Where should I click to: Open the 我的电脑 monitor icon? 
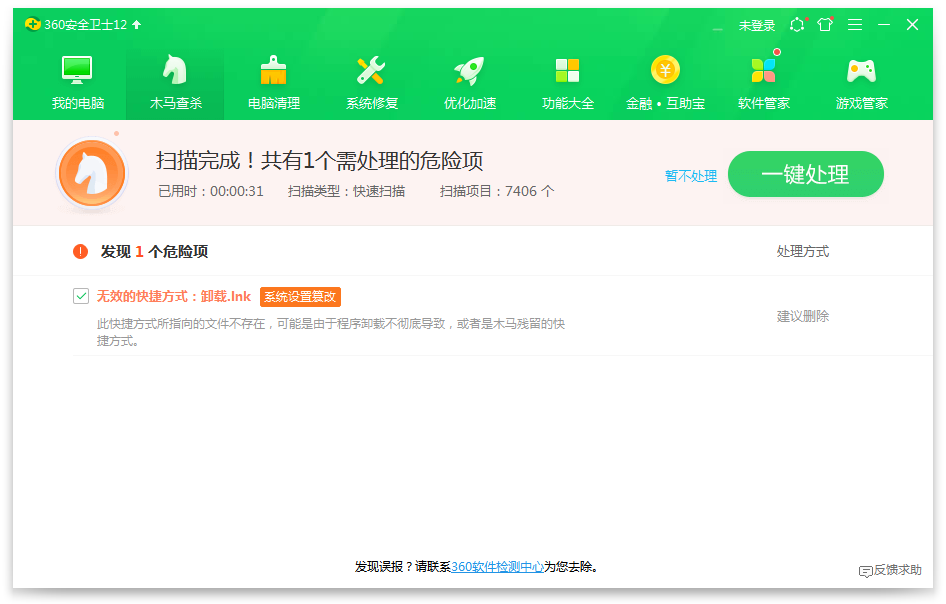point(77,70)
